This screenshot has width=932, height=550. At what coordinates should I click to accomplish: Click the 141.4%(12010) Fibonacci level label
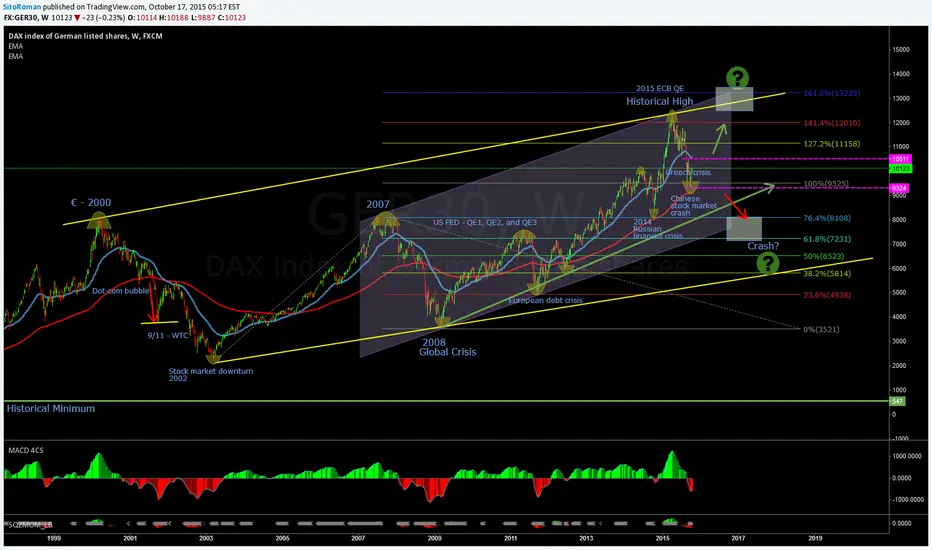(x=832, y=123)
